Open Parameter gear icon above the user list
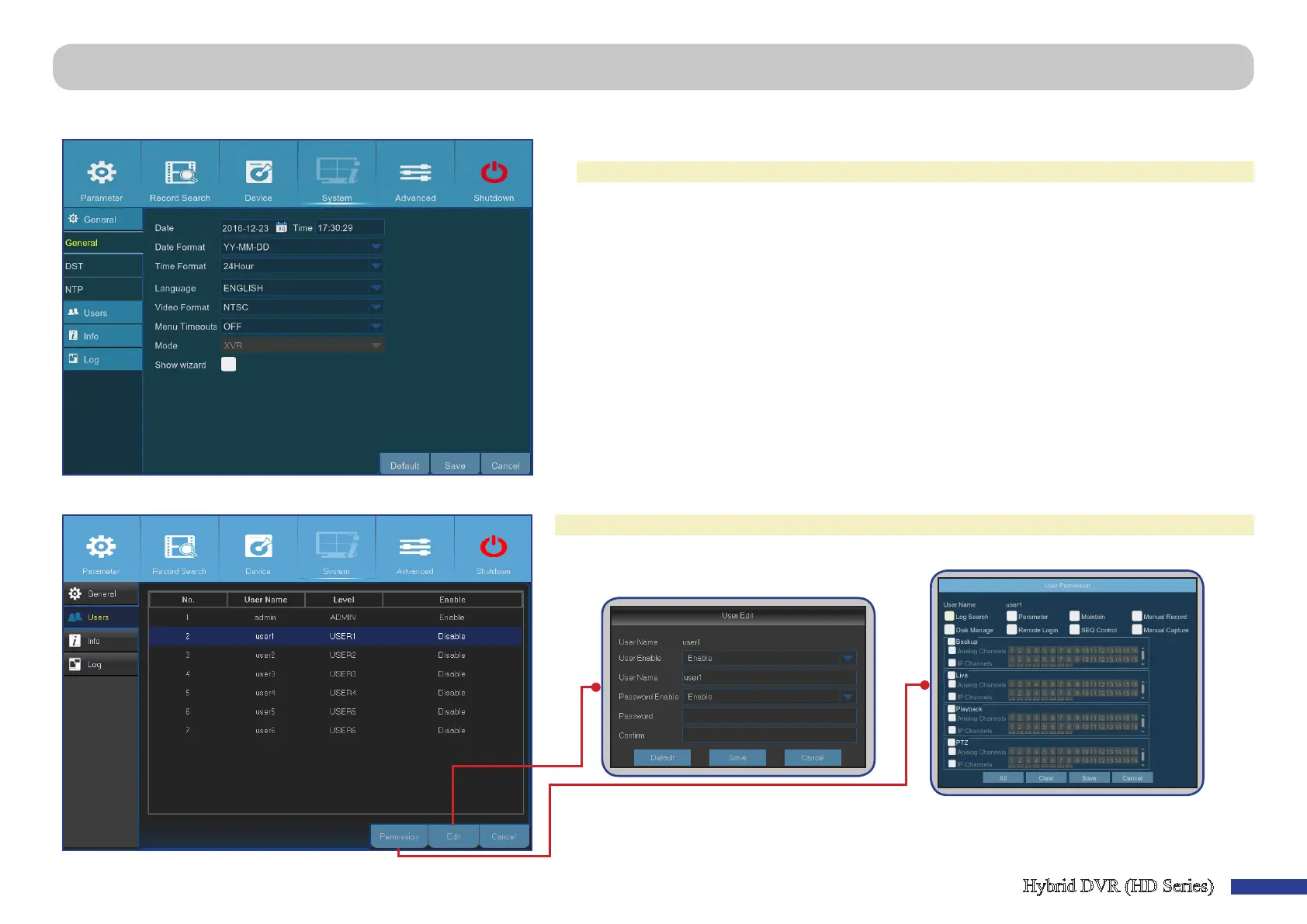This screenshot has width=1307, height=924. pyautogui.click(x=101, y=547)
